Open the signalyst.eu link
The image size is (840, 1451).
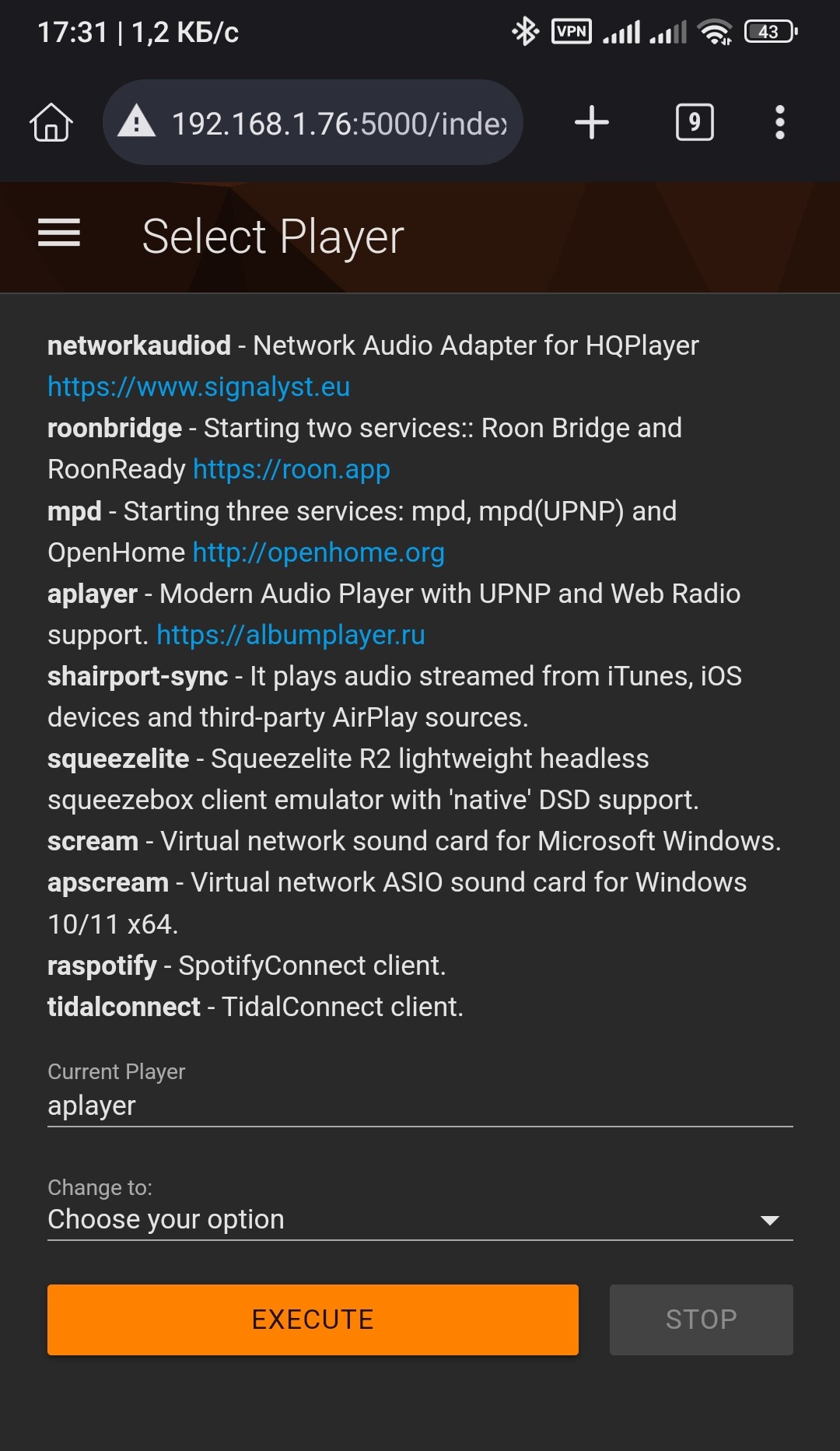click(199, 387)
